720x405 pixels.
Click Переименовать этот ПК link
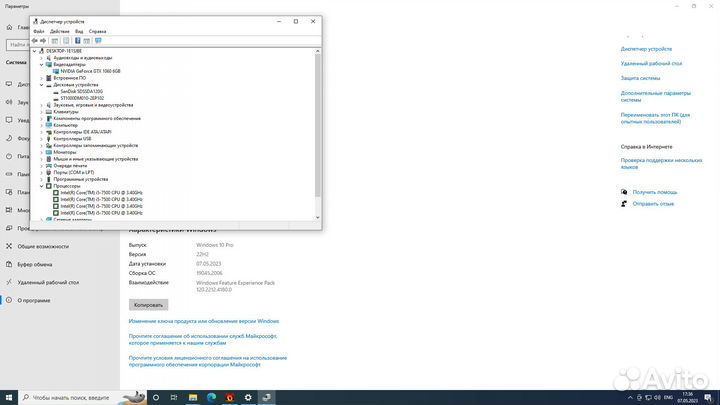(655, 118)
